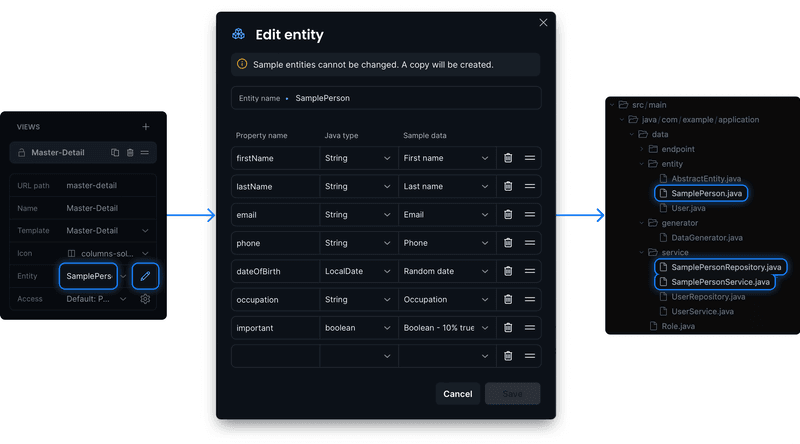Delete the firstName property row
Viewport: 800px width, 444px height.
coord(508,158)
